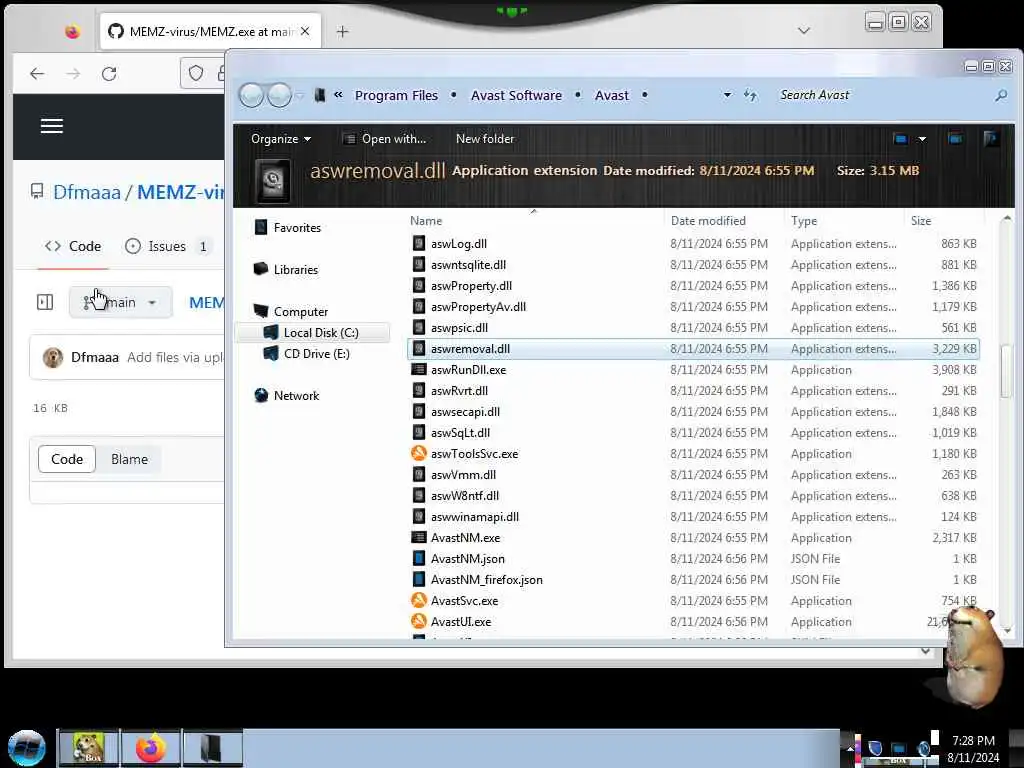
Task: Click the refresh arrows in Explorer address bar
Action: 750,95
